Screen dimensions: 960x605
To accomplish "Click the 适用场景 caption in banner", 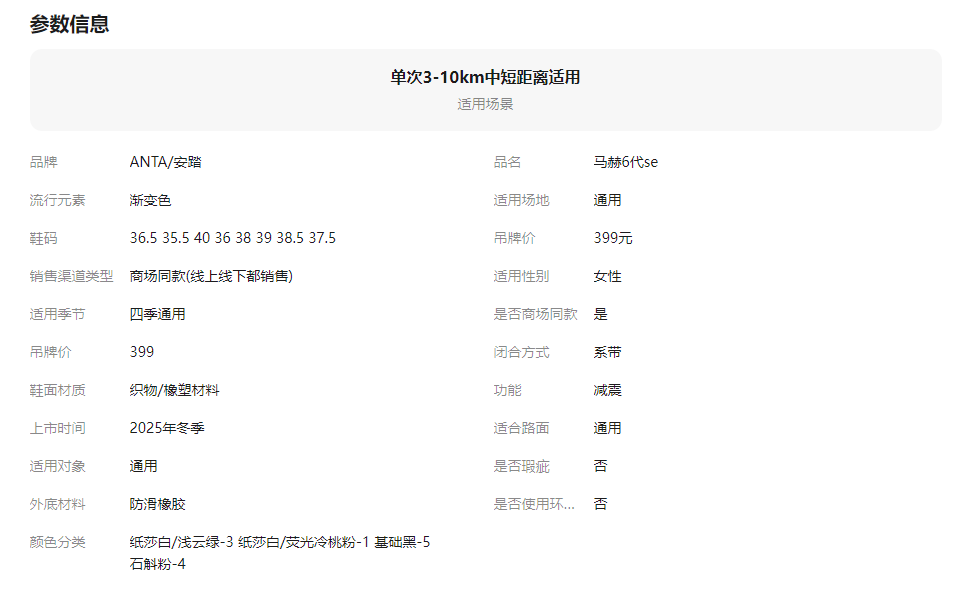I will click(x=485, y=104).
